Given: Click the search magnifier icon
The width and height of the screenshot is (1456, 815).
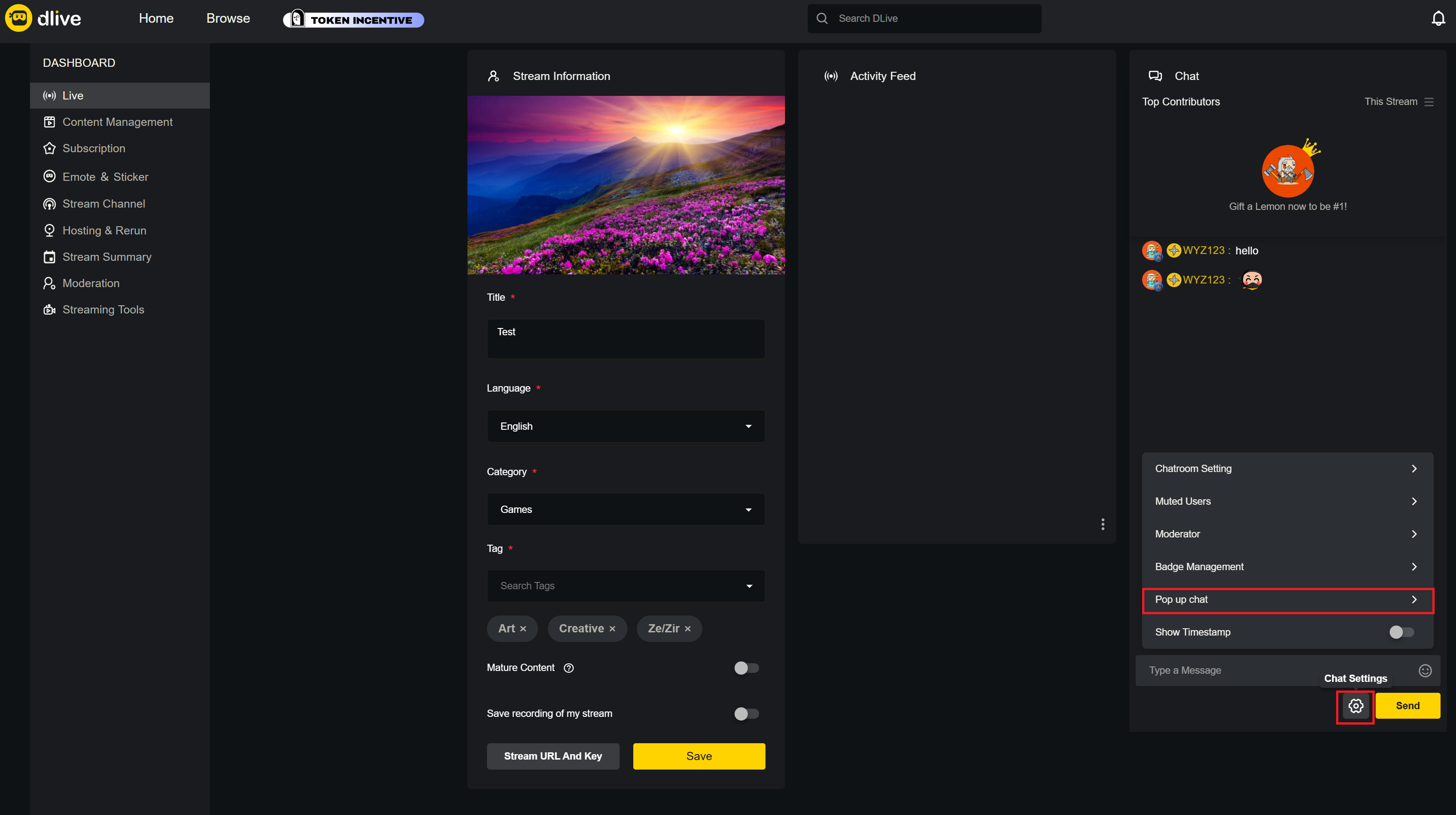Looking at the screenshot, I should click(822, 19).
